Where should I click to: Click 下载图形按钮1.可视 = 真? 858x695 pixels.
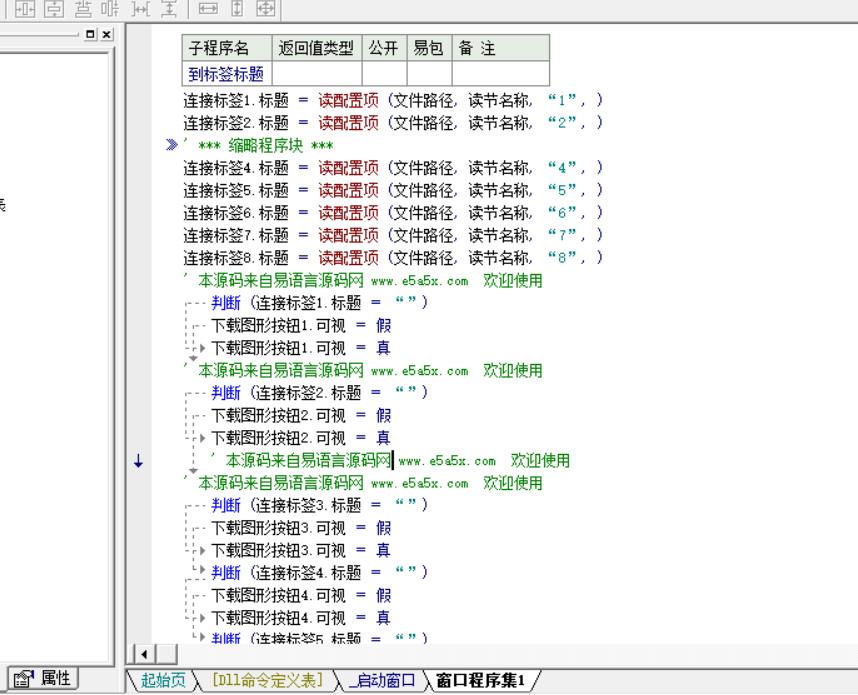coord(301,348)
